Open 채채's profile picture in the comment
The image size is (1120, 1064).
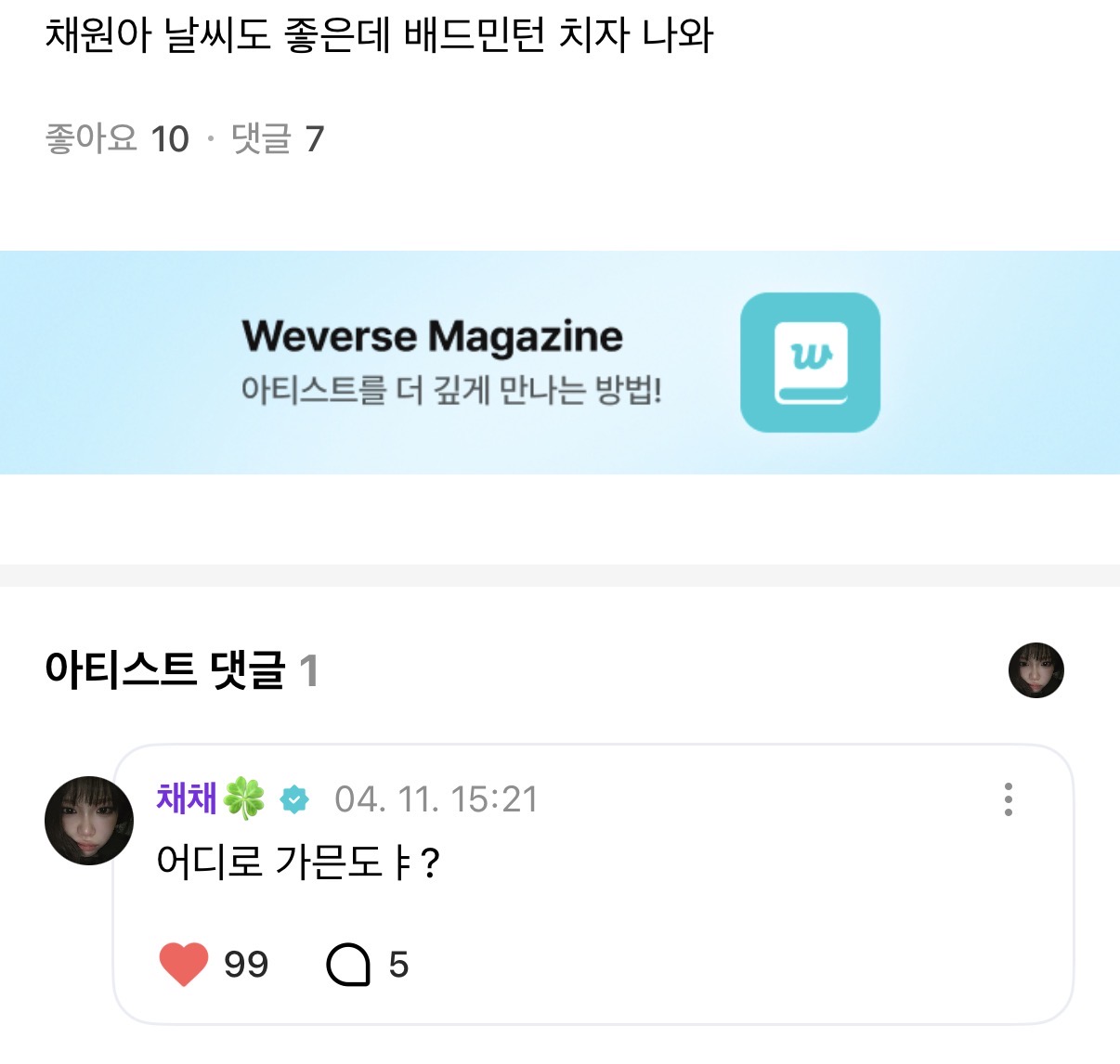(x=89, y=821)
